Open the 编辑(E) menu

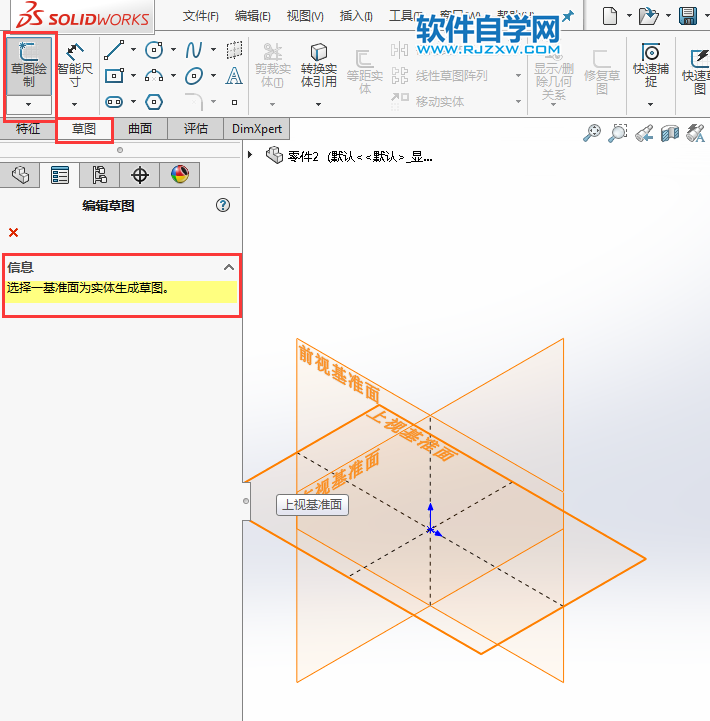252,16
